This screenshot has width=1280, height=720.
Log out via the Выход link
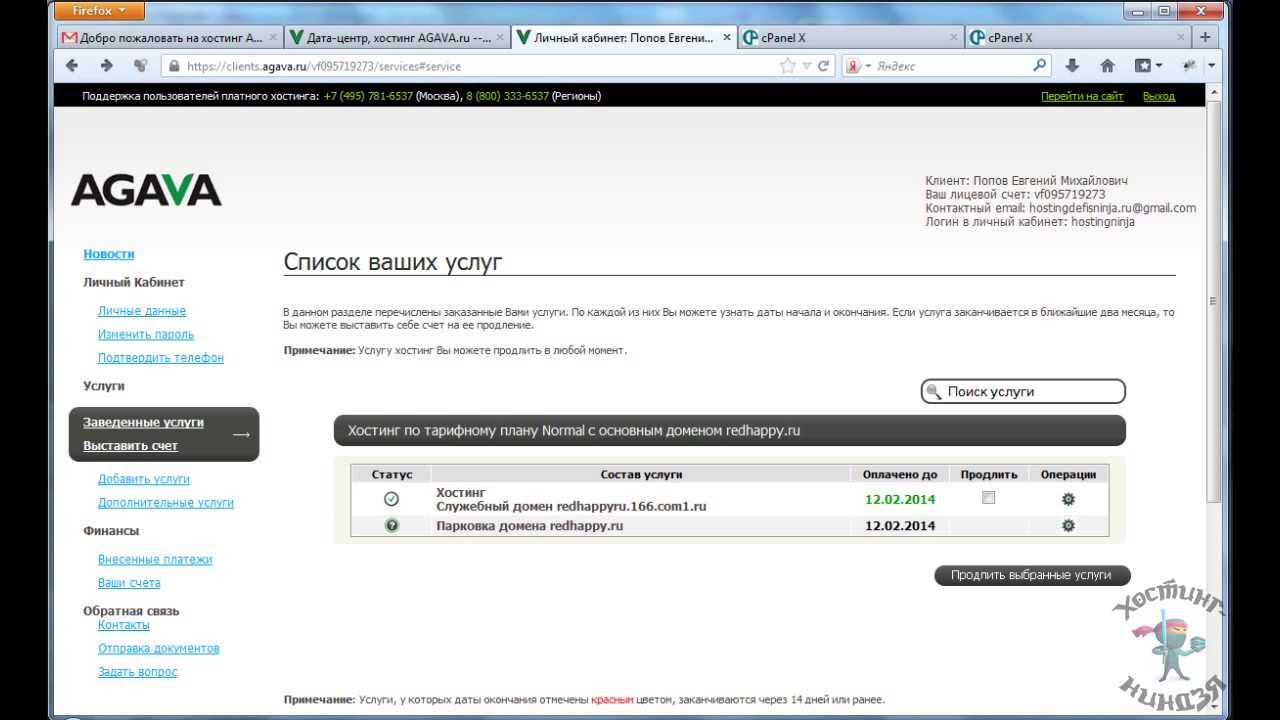[1159, 96]
